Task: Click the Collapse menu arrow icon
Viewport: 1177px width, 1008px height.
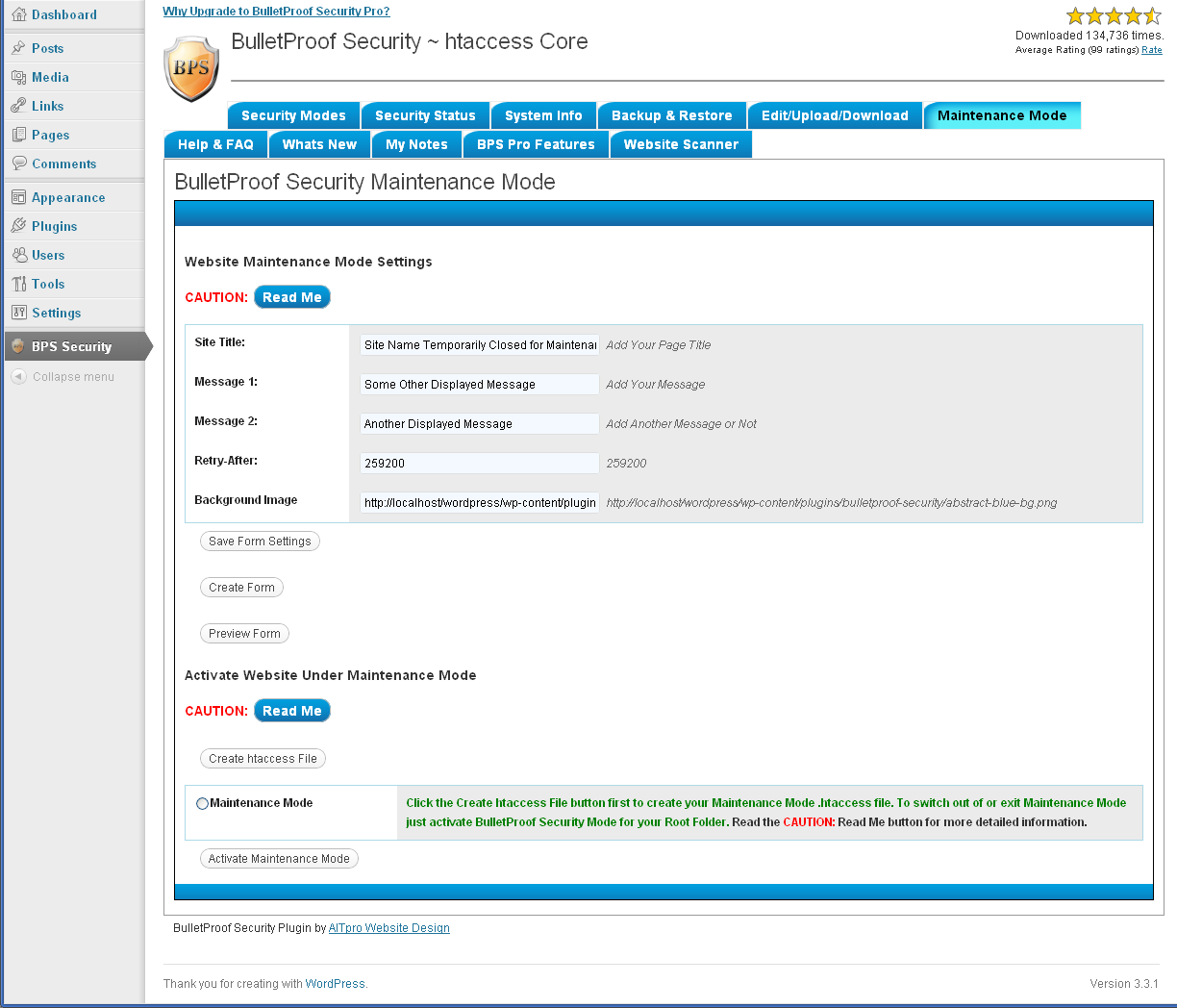Action: click(x=18, y=377)
